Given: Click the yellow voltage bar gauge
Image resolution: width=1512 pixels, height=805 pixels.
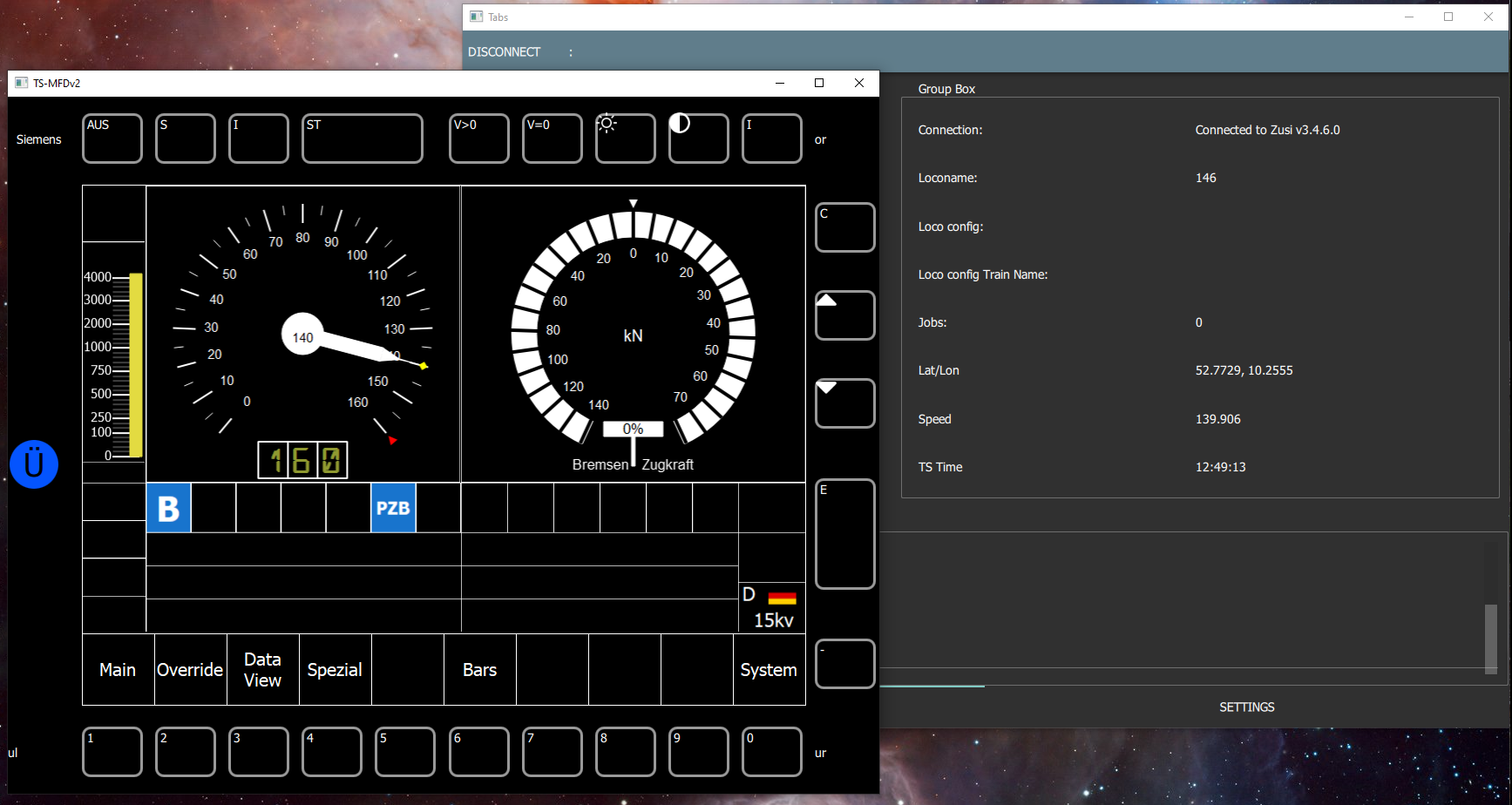Looking at the screenshot, I should (x=136, y=364).
